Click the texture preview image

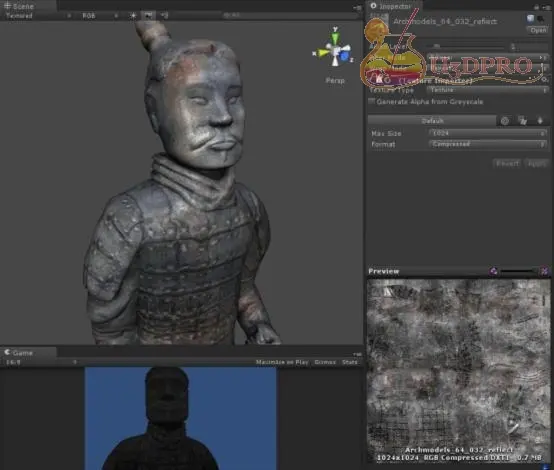pyautogui.click(x=458, y=370)
